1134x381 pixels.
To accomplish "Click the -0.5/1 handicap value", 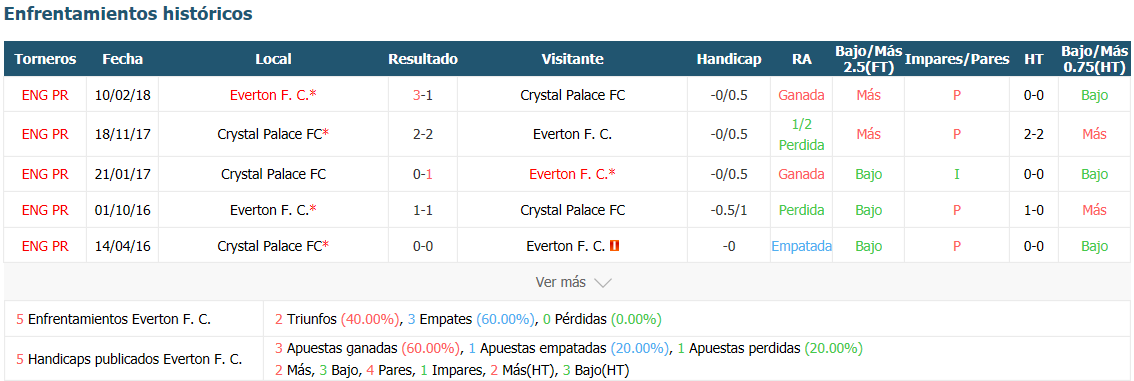I will point(729,210).
